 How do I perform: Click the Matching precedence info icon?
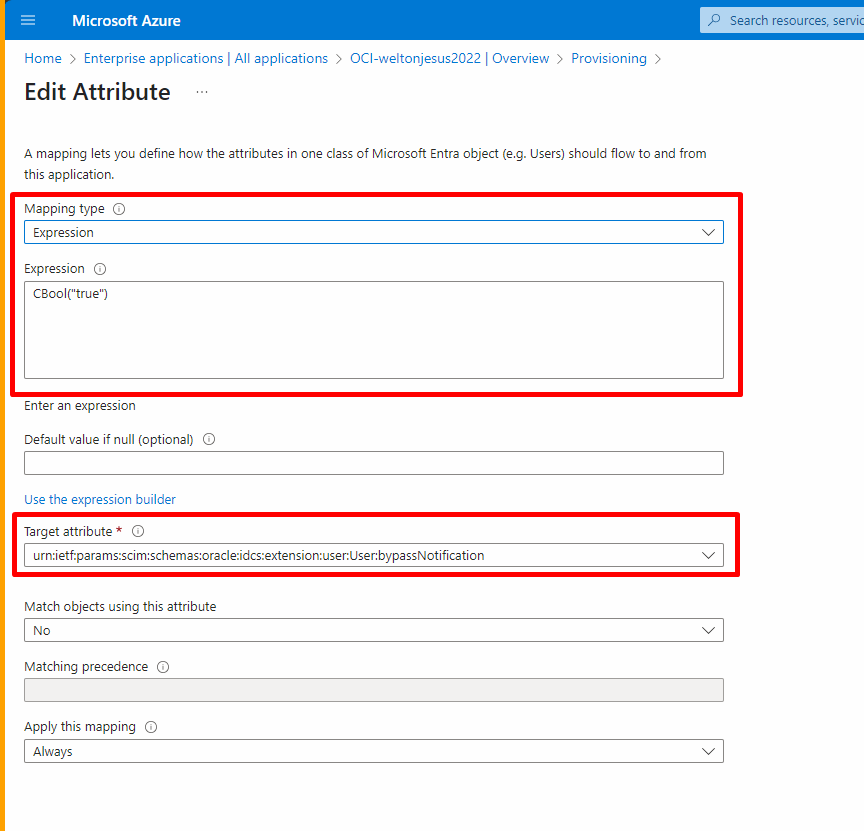point(163,667)
